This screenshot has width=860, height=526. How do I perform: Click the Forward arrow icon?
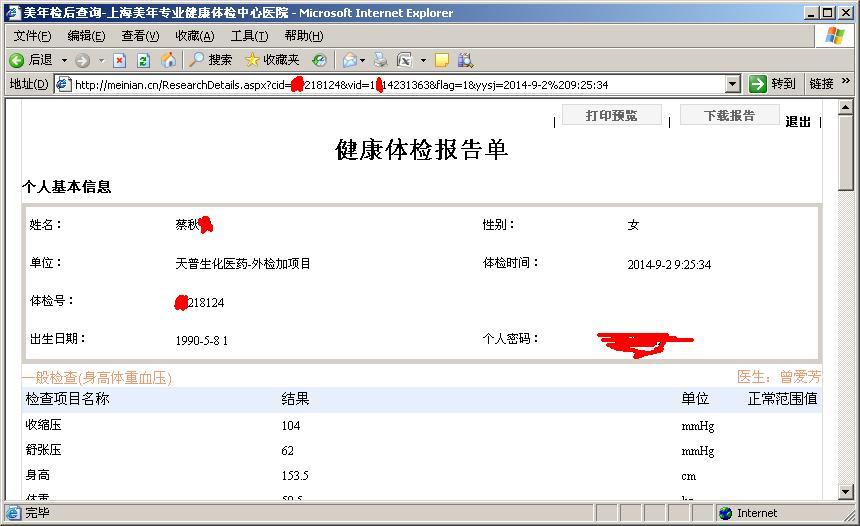(82, 60)
